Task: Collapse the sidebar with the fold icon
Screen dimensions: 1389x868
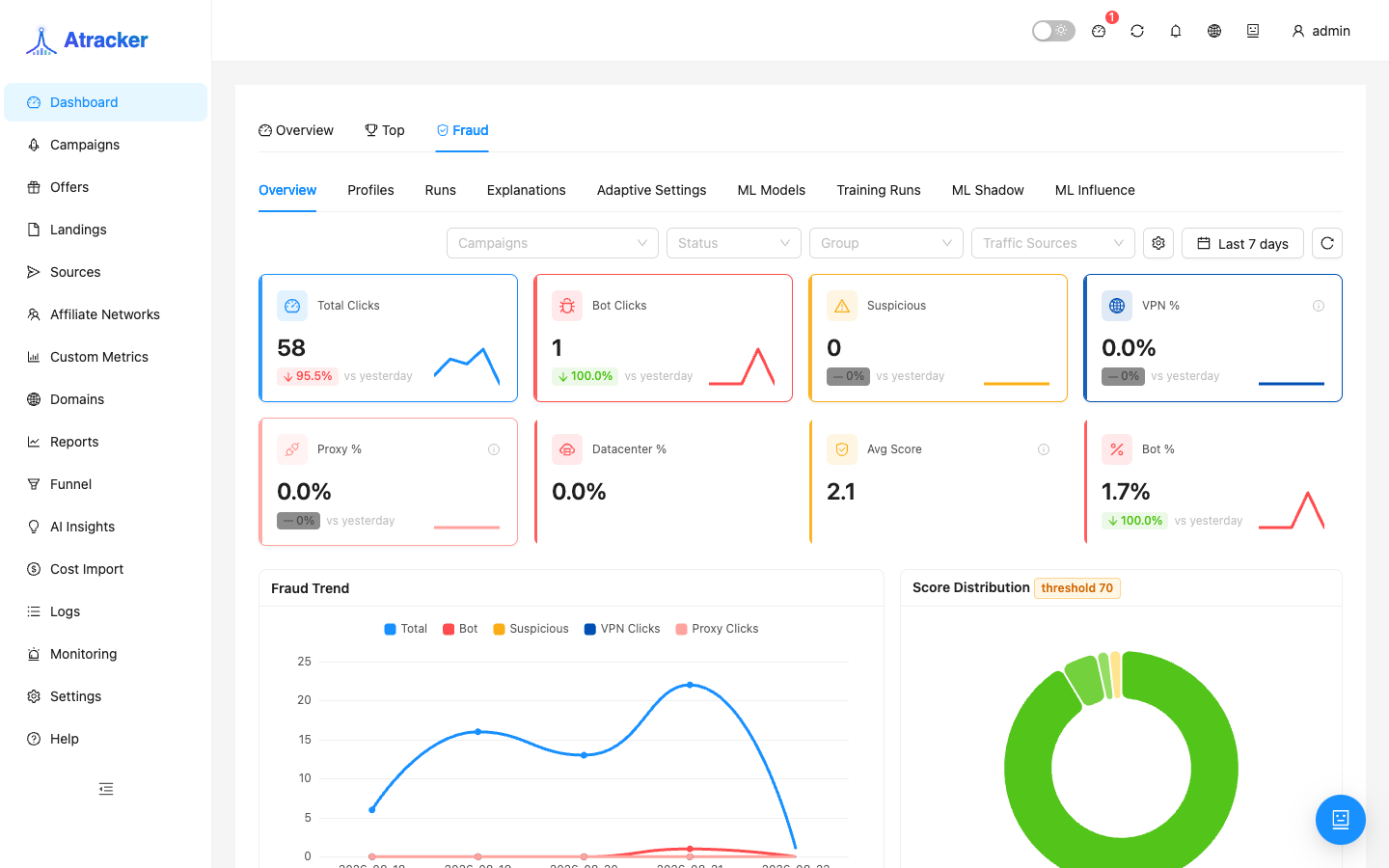Action: [x=106, y=789]
